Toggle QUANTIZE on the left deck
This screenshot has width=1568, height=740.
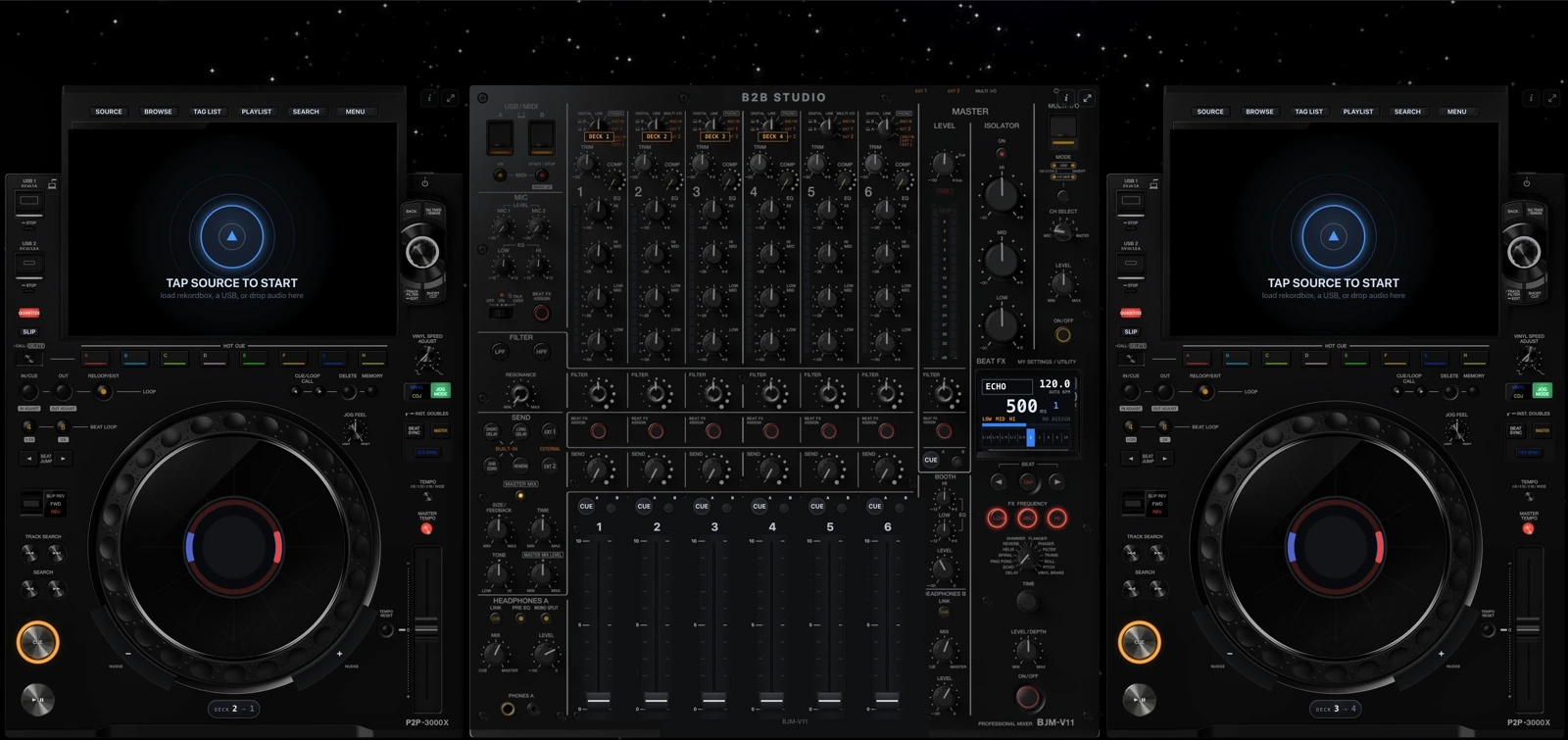coord(29,314)
